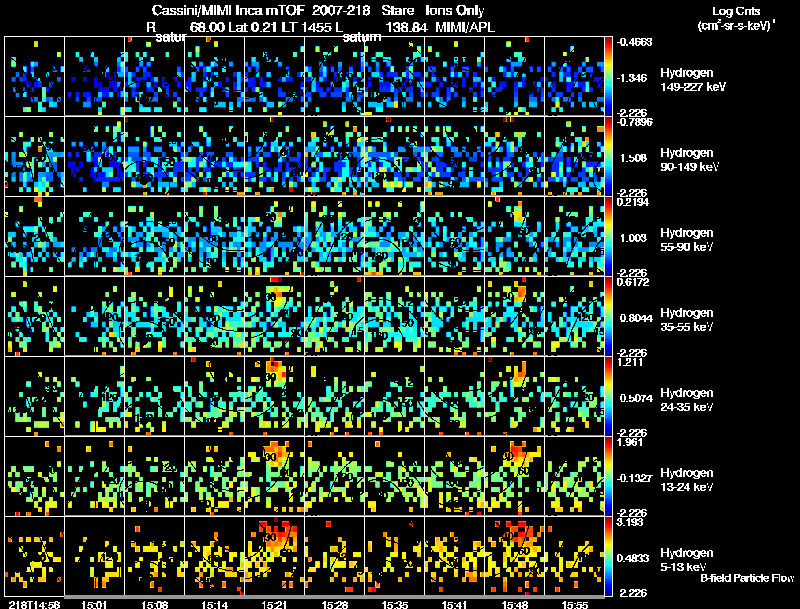Click the L value 138.84 in the header

(x=406, y=28)
